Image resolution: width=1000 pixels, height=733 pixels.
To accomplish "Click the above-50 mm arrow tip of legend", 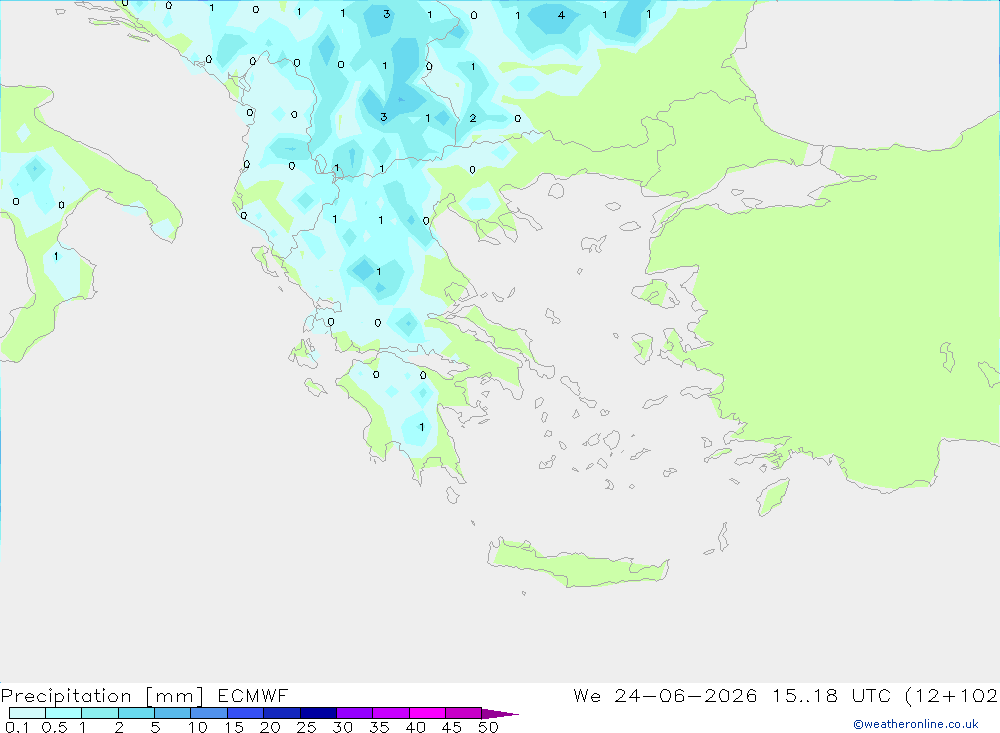I will tap(499, 714).
